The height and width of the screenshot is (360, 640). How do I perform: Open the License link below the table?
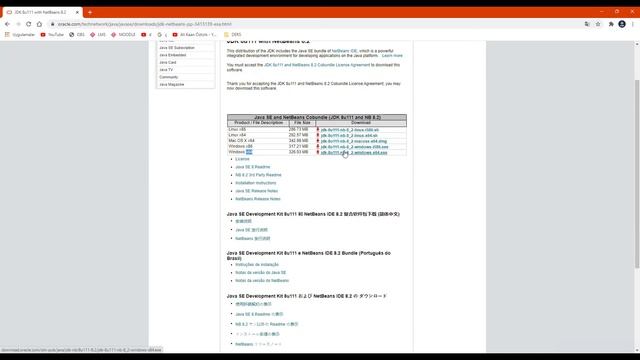click(x=242, y=159)
